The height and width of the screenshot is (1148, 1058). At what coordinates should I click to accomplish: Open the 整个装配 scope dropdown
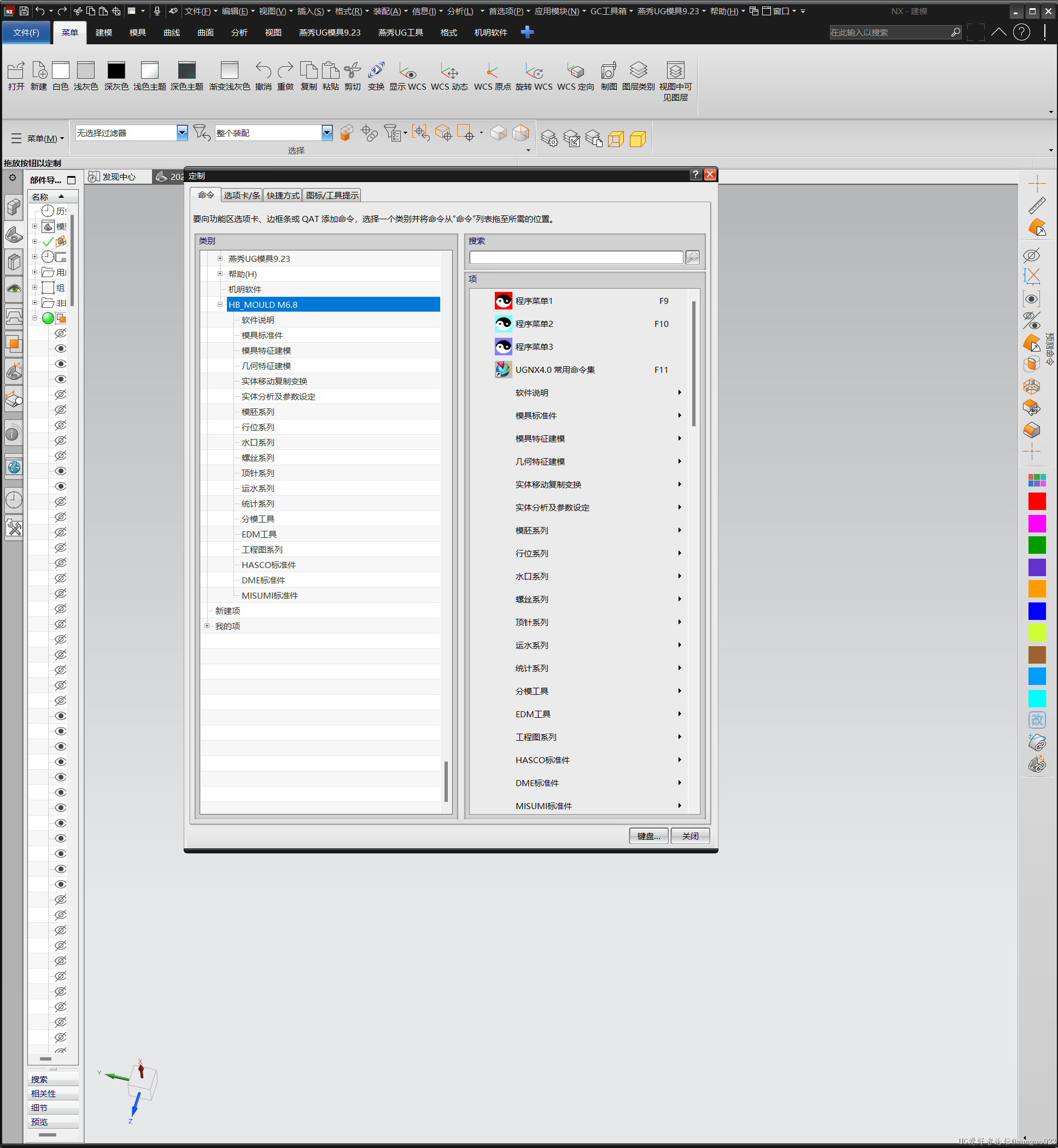(327, 133)
